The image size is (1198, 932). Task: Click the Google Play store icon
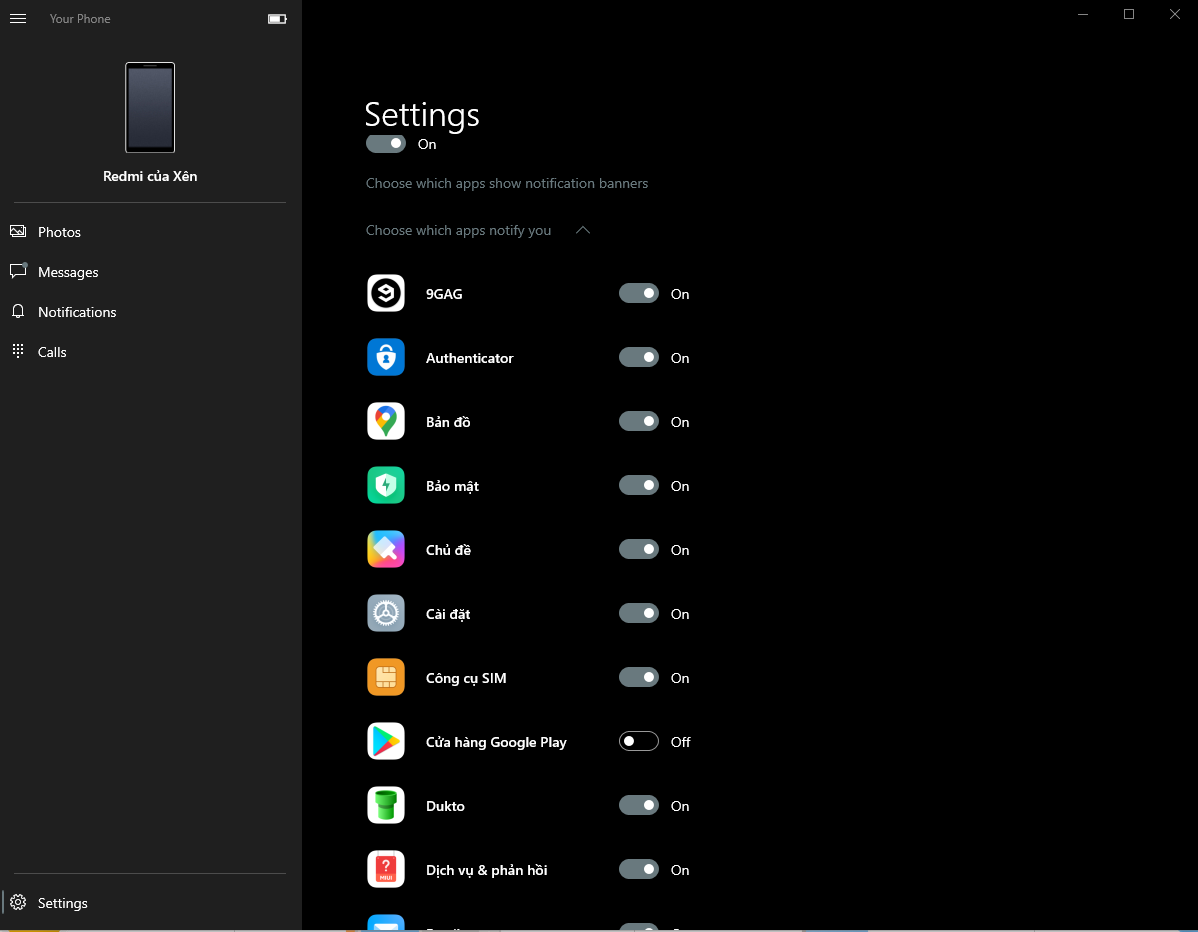point(386,742)
